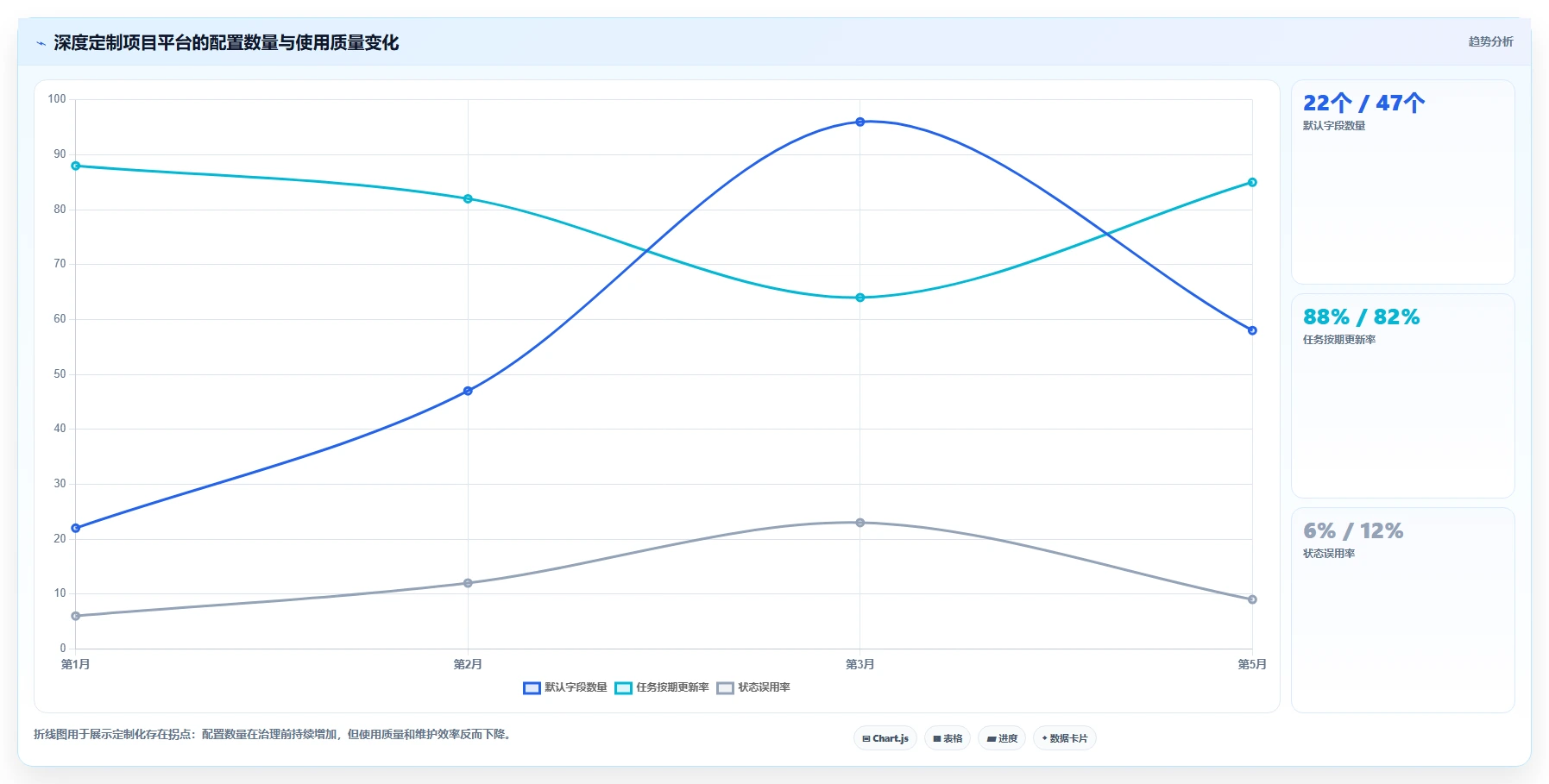Click the 80 y-axis label
Viewport: 1549px width, 784px height.
click(x=60, y=210)
